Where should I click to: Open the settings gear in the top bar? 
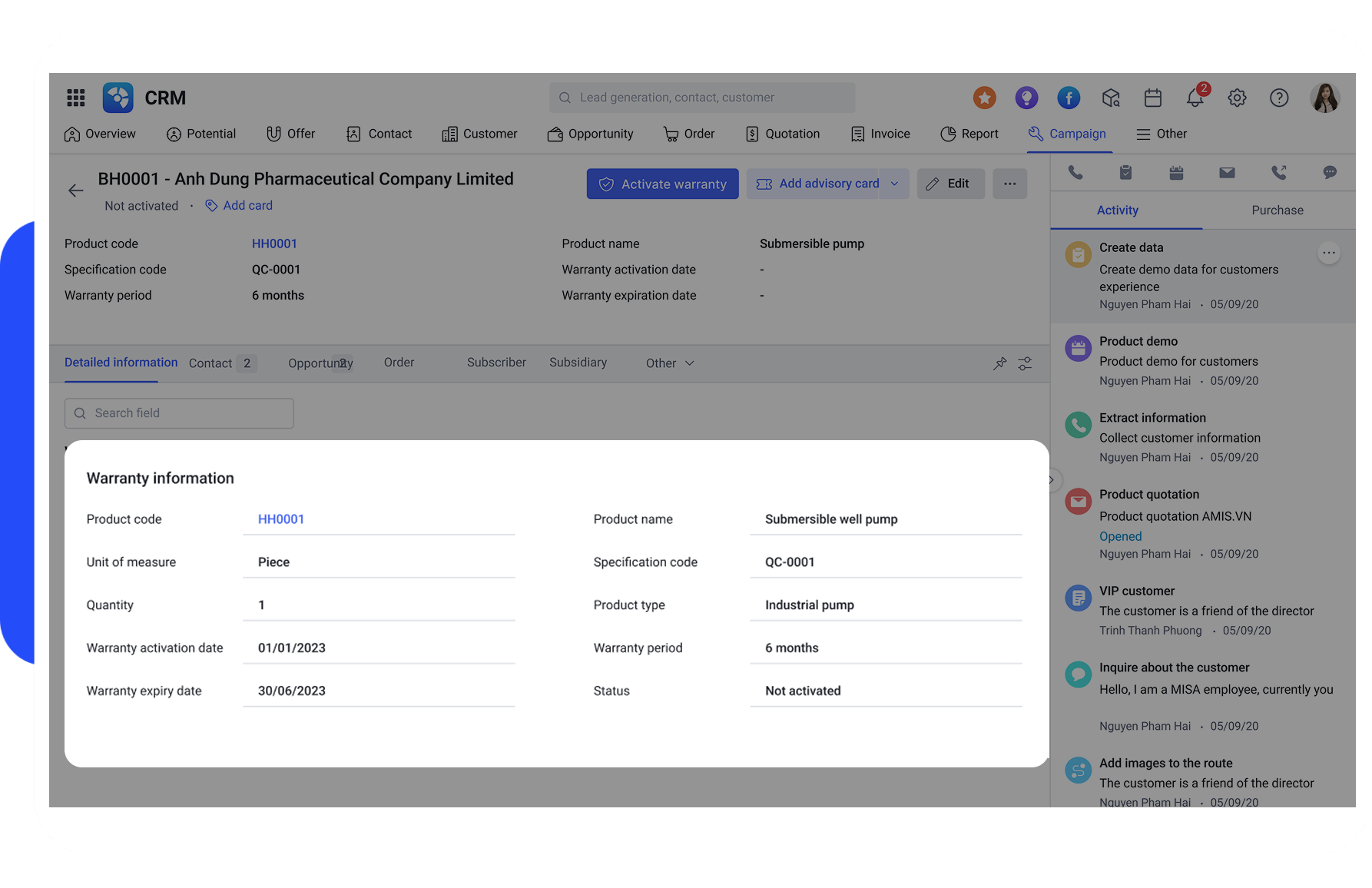[x=1237, y=98]
